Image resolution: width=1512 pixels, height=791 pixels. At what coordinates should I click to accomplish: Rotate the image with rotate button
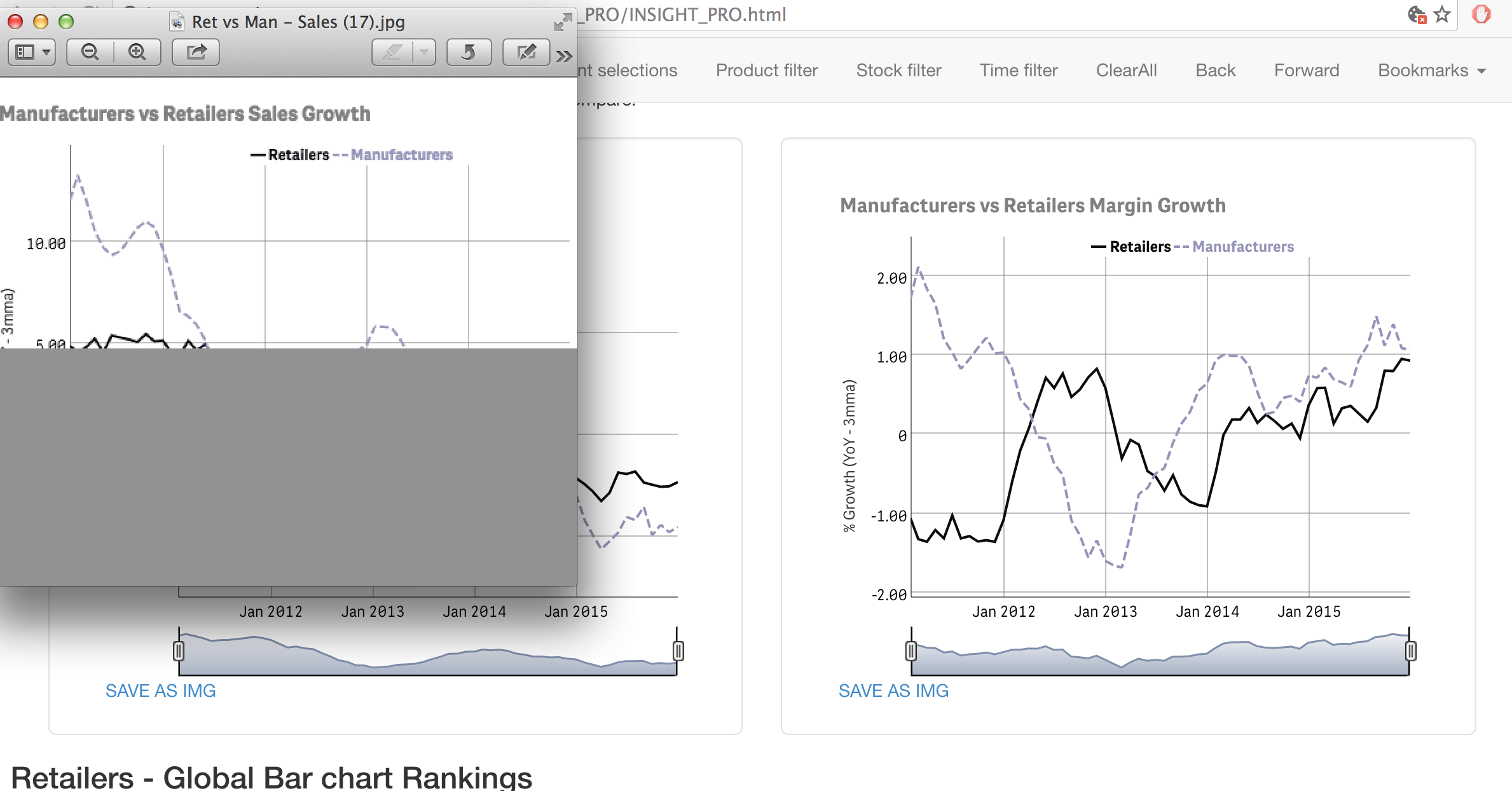(469, 52)
